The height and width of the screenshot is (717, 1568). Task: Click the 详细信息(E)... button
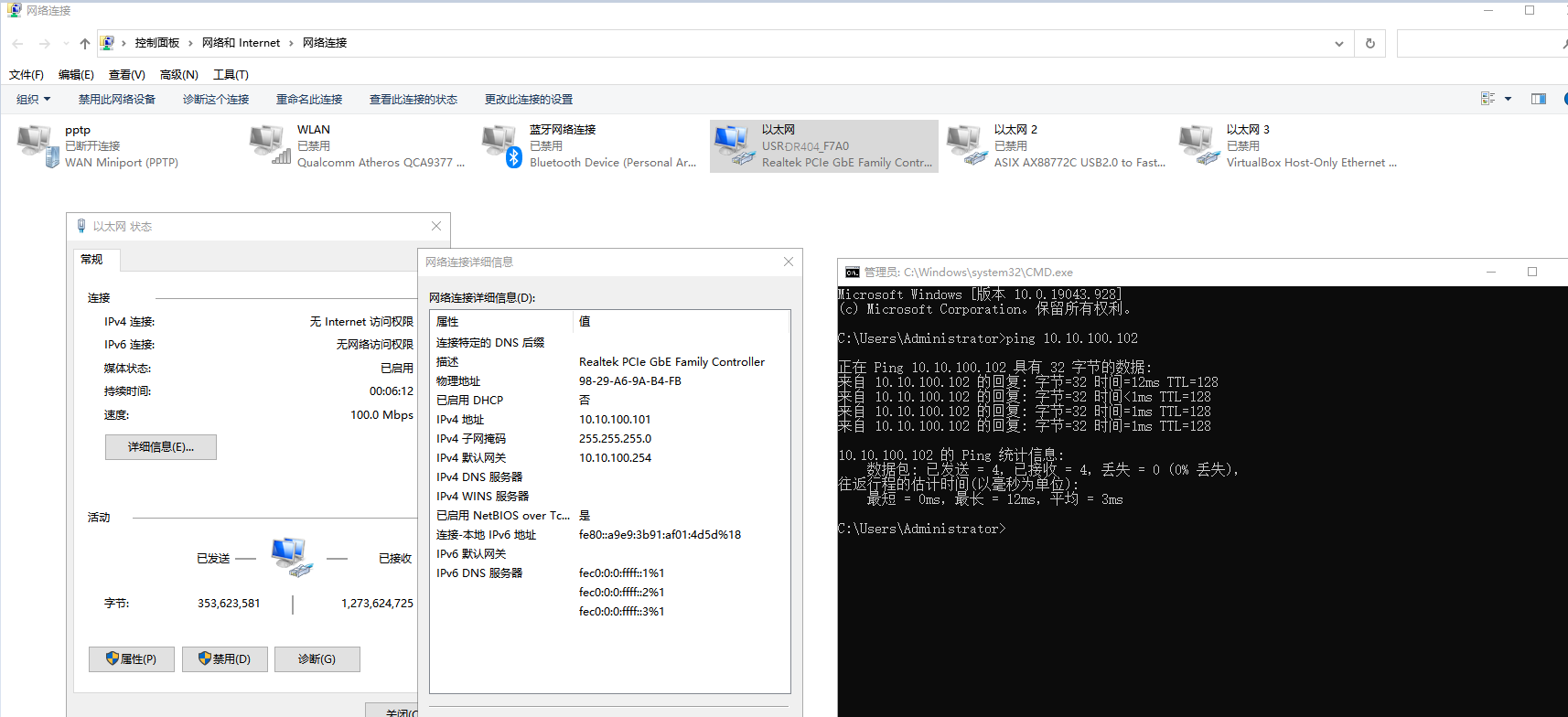(161, 447)
